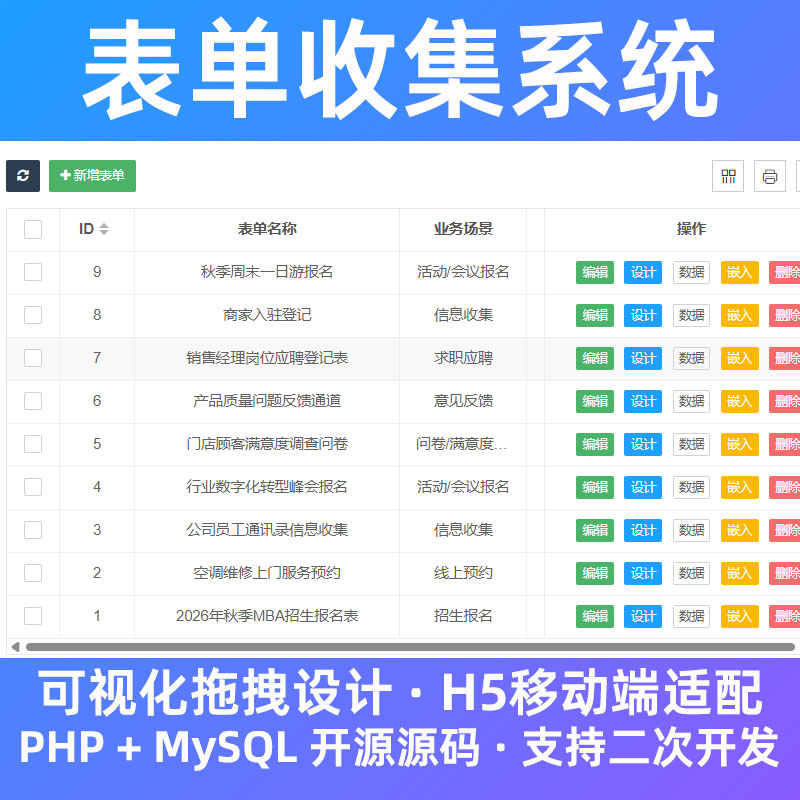This screenshot has width=800, height=800.
Task: Click 编辑 for 行业数字化转型峰会报名
Action: point(595,487)
